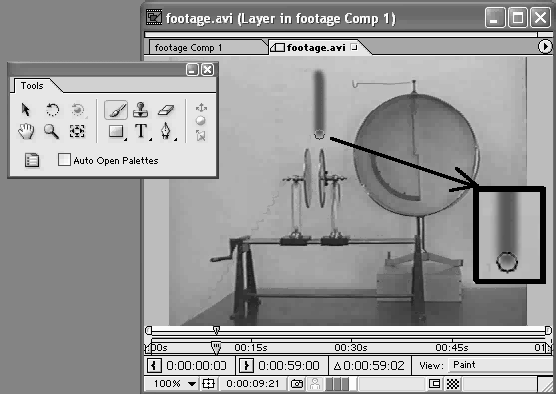Switch to the Tools palette tab

[32, 86]
